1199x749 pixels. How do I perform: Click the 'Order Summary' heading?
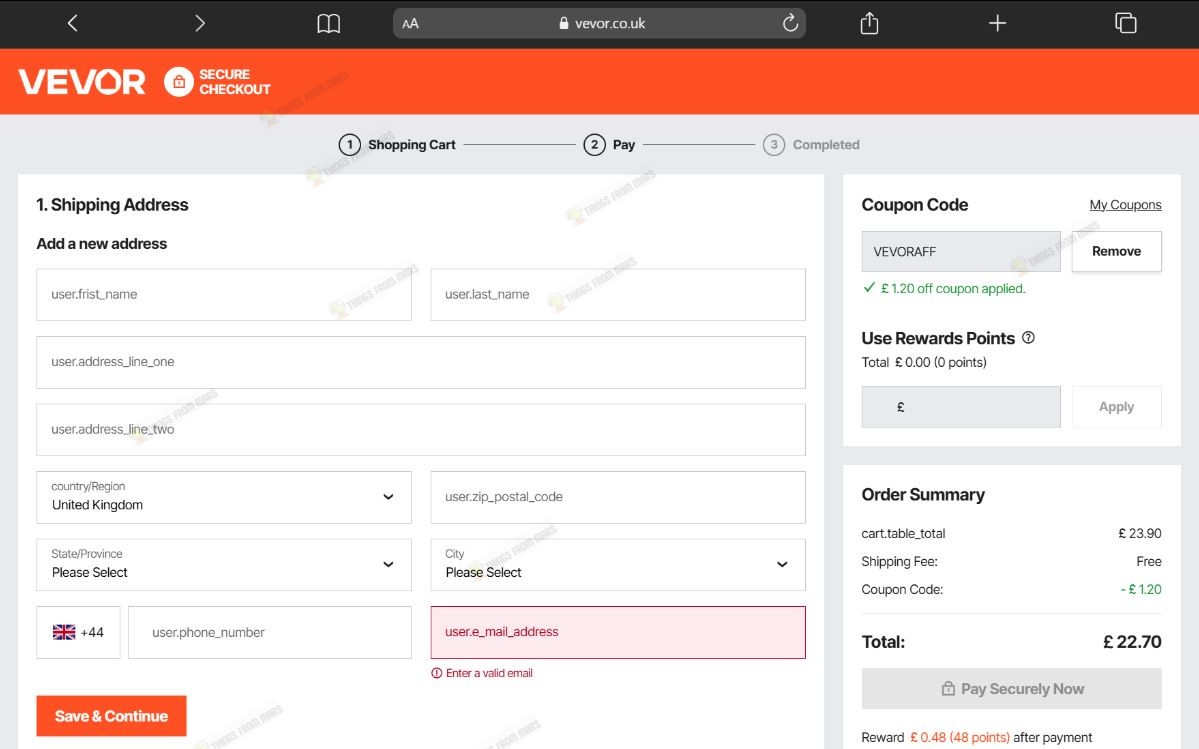point(923,494)
